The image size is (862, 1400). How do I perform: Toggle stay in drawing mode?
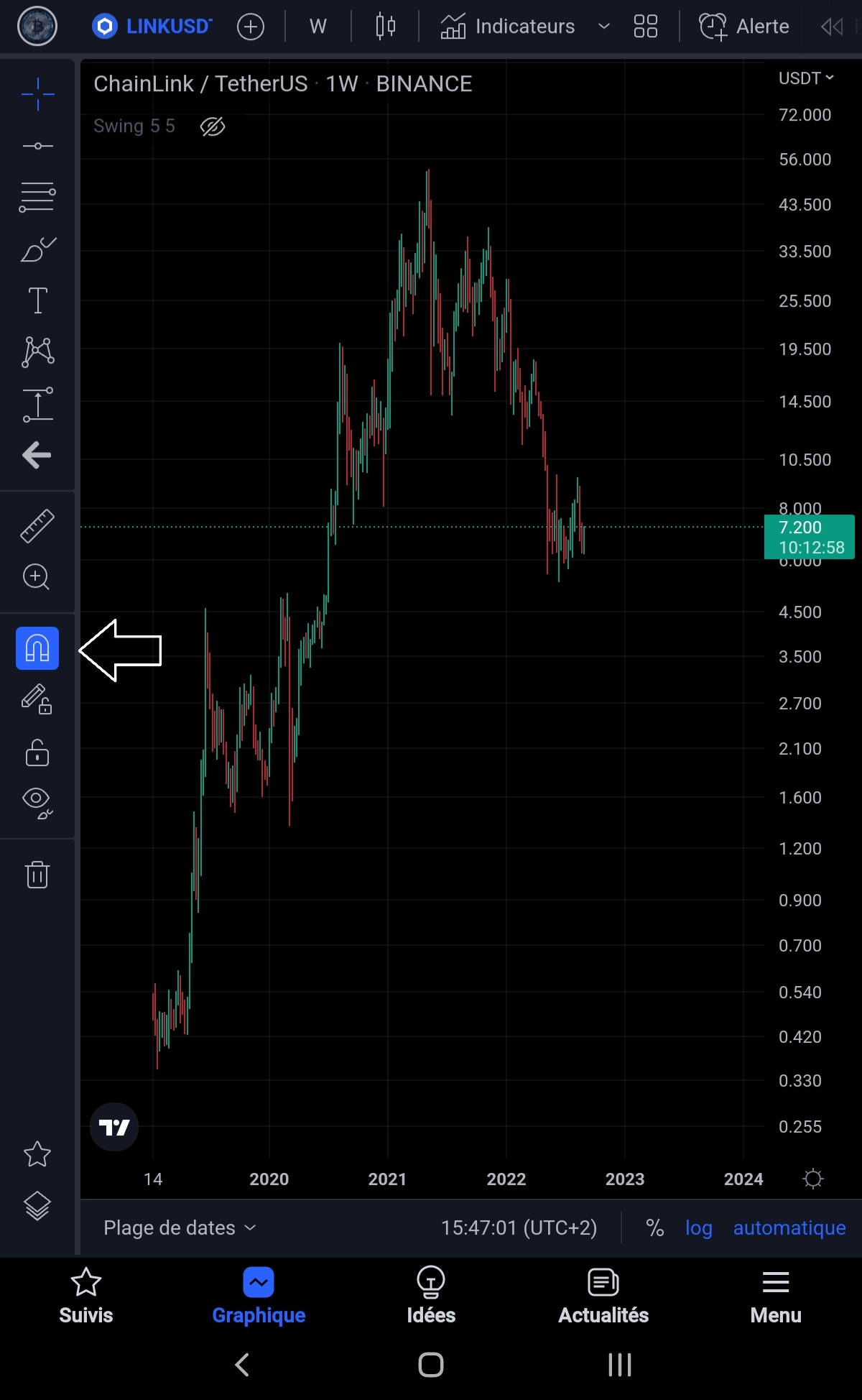[37, 700]
